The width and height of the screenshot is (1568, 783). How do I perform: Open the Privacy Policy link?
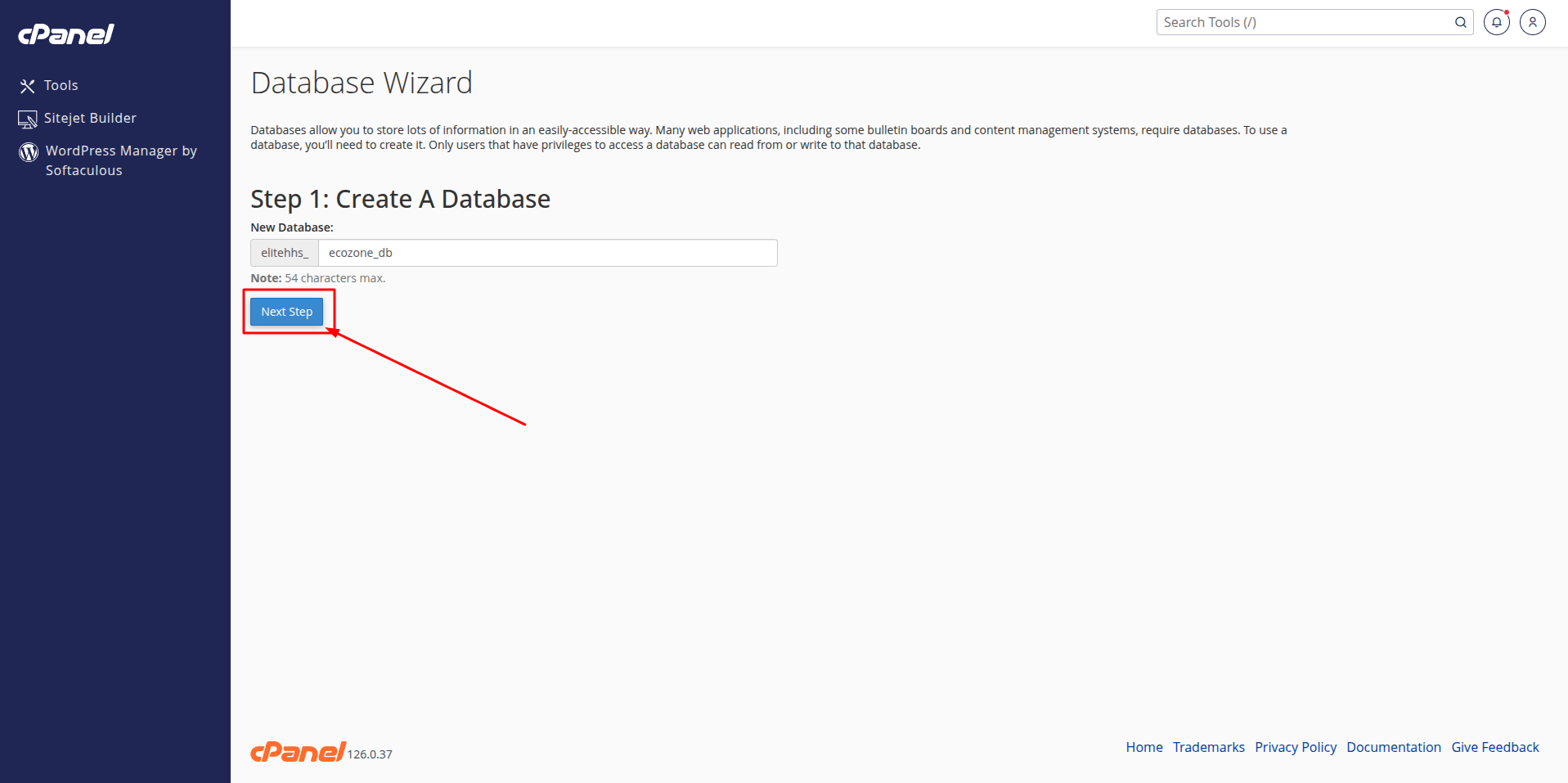coord(1296,747)
